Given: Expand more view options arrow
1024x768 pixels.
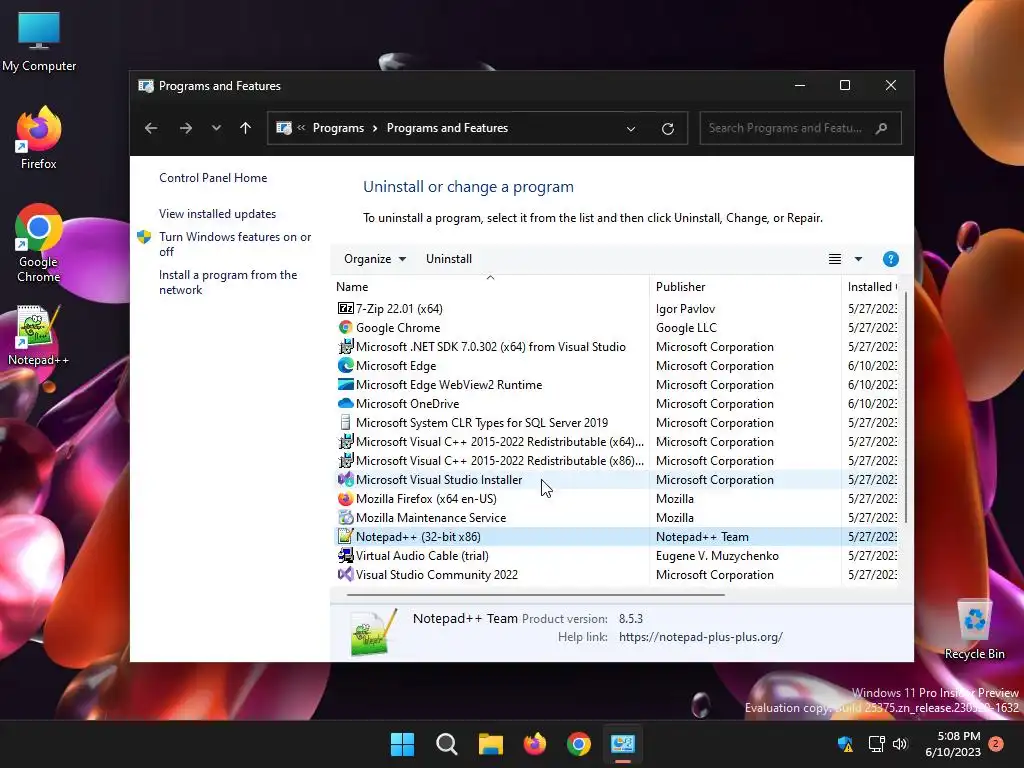Looking at the screenshot, I should tap(858, 259).
